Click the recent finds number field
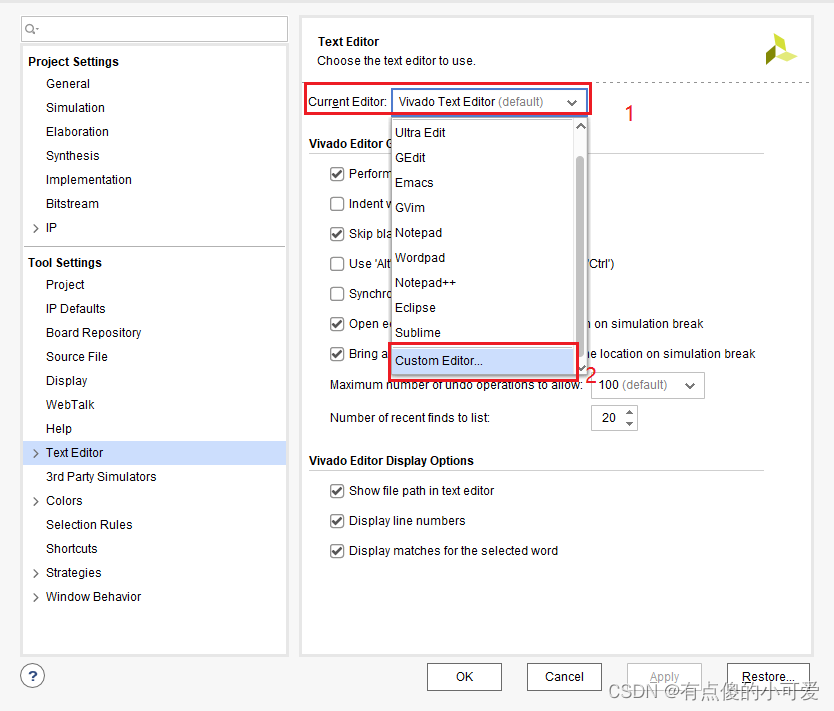This screenshot has width=834, height=711. [x=608, y=418]
